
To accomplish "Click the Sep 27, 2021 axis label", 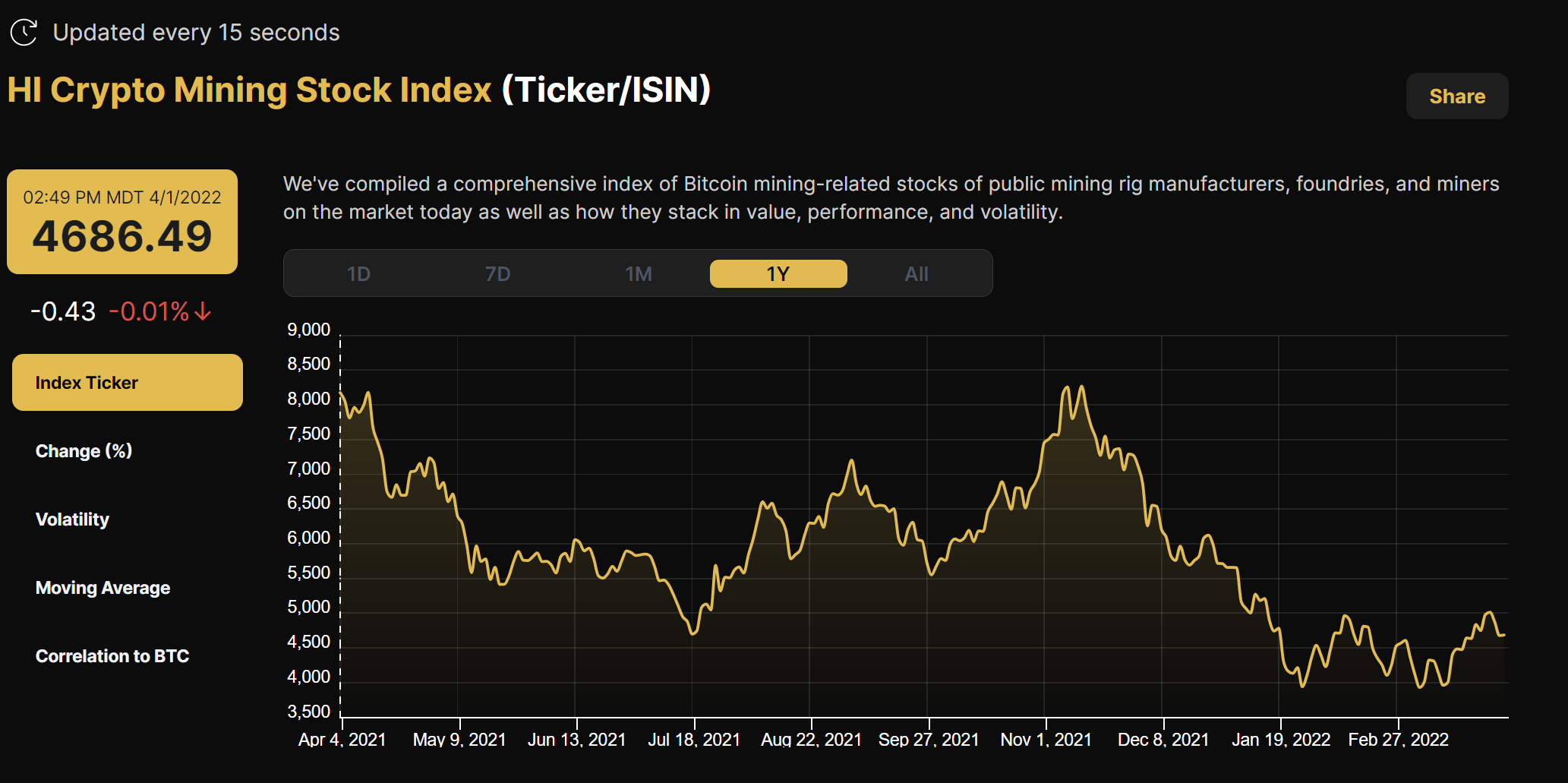I will (929, 740).
